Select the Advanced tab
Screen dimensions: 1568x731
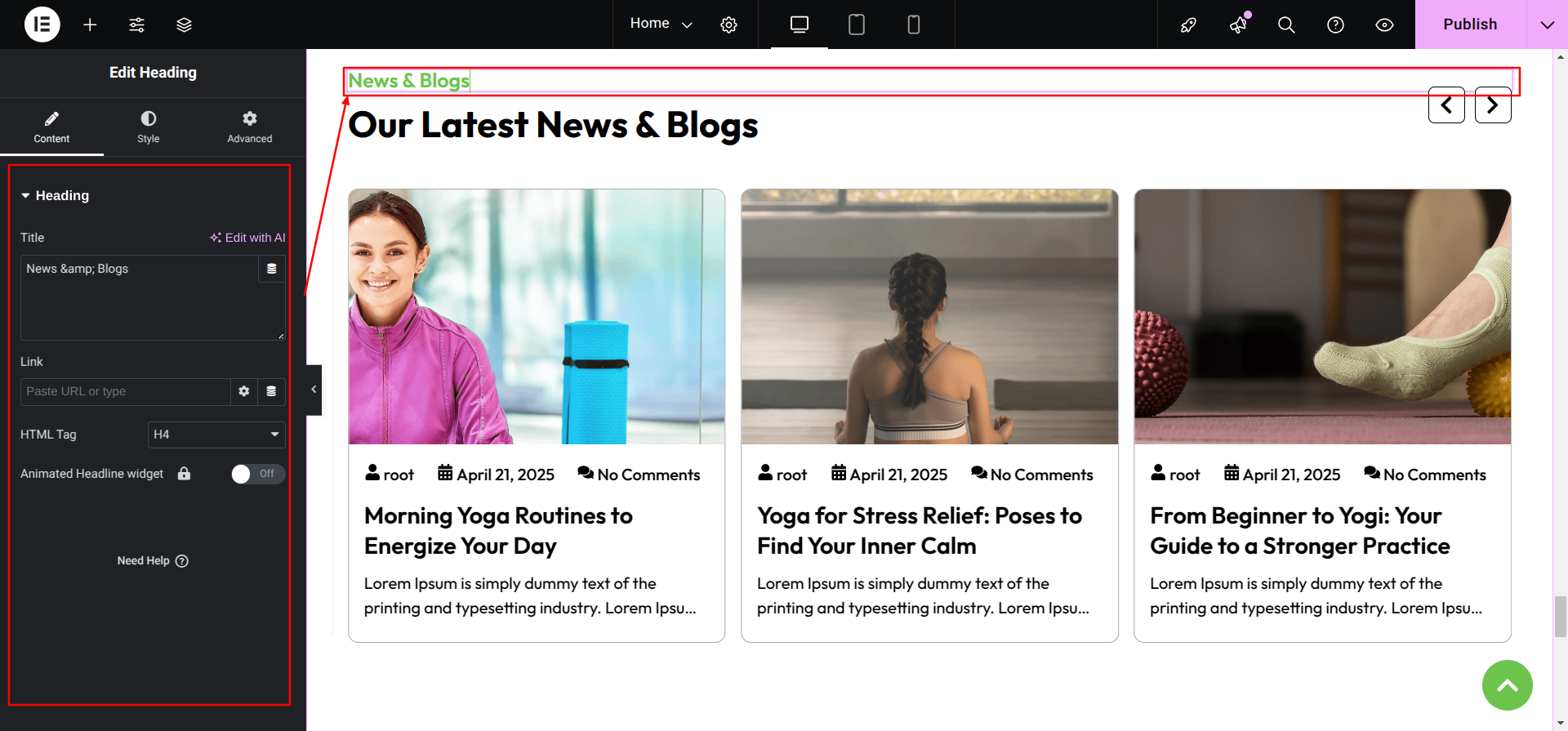pyautogui.click(x=250, y=127)
